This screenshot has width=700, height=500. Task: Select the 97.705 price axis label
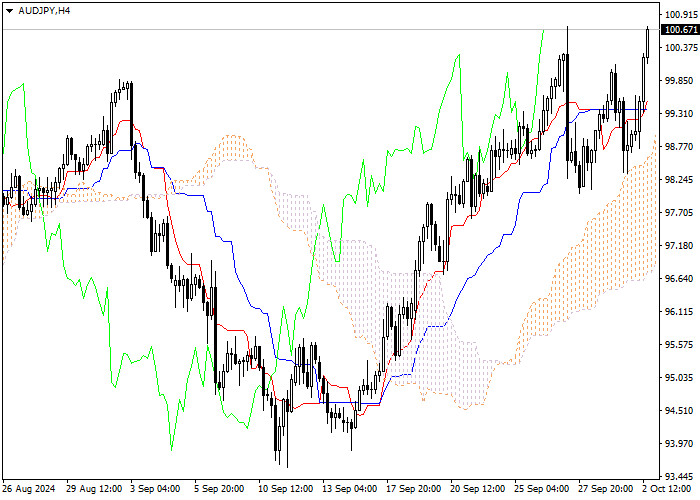point(679,213)
